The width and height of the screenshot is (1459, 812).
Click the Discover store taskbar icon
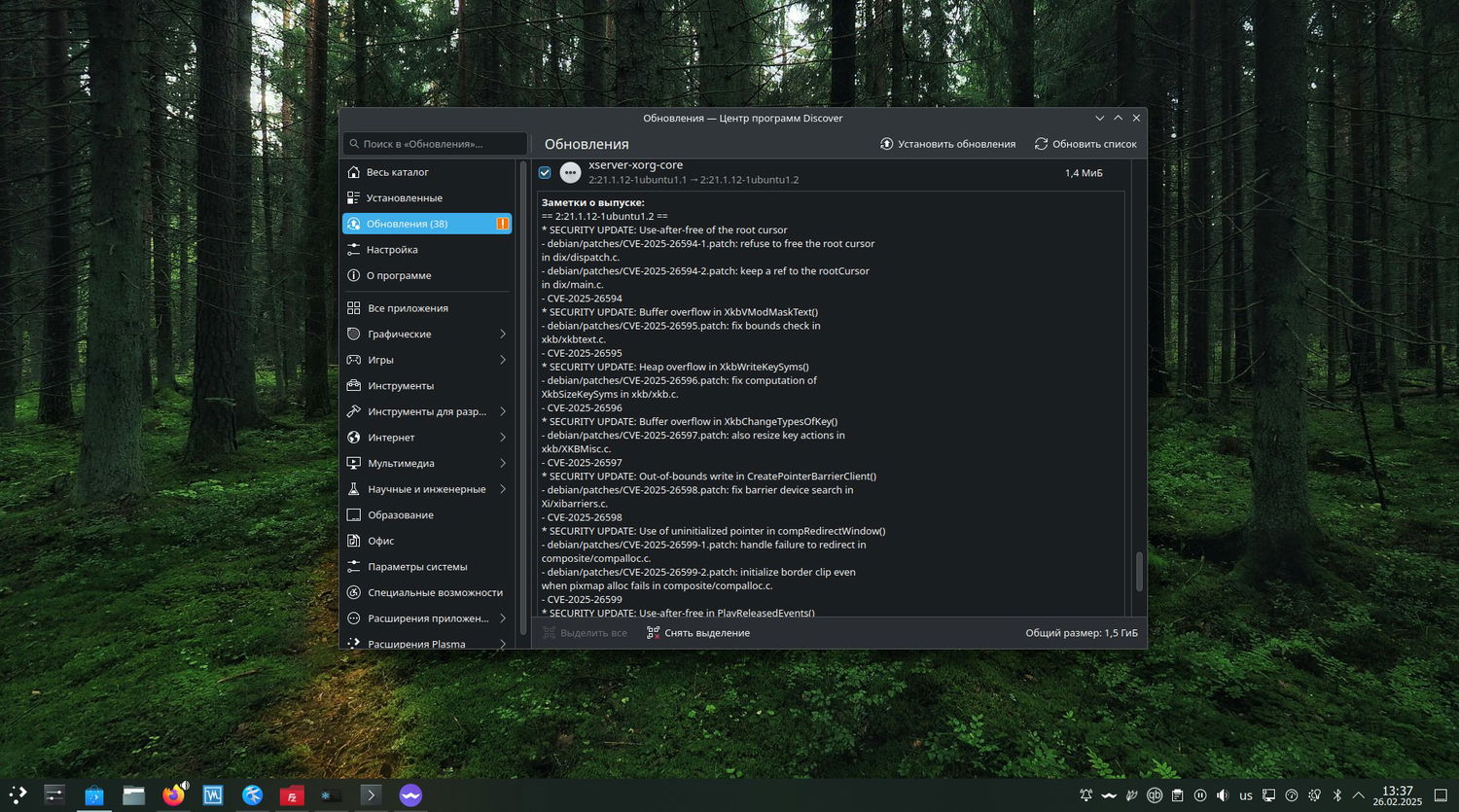pos(94,794)
